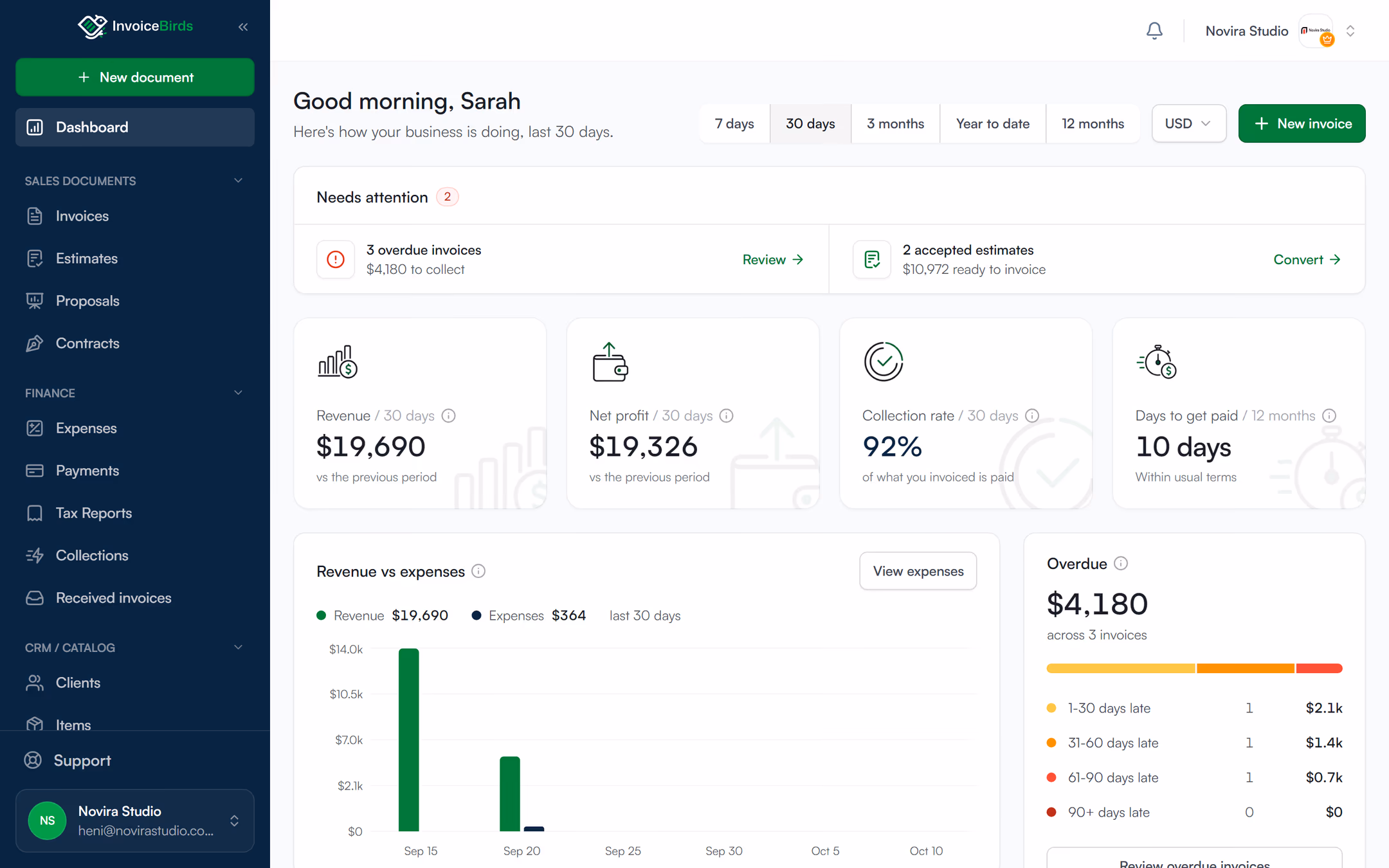Click the New document button
The width and height of the screenshot is (1389, 868).
135,77
